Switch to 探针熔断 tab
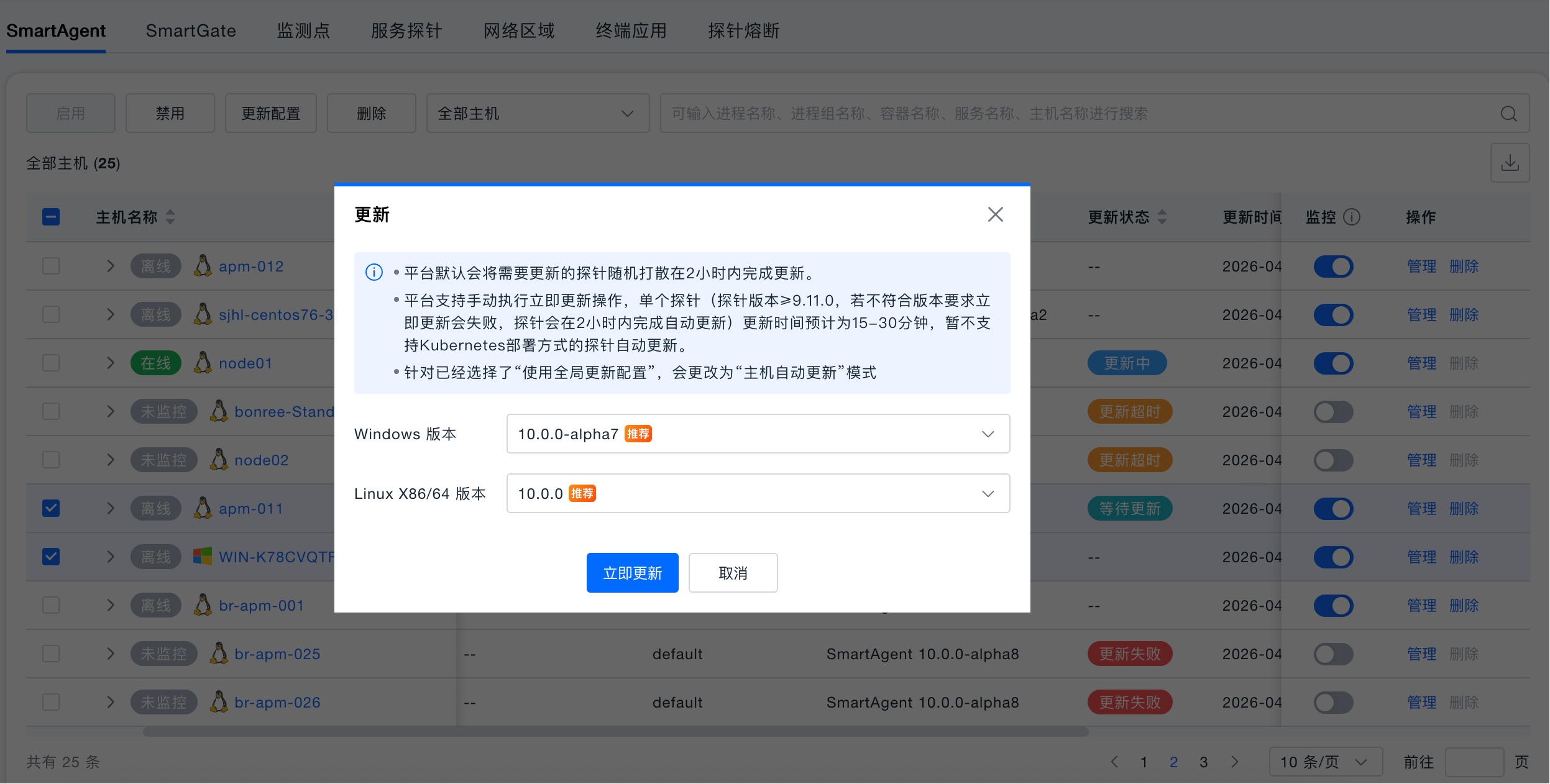 coord(744,30)
